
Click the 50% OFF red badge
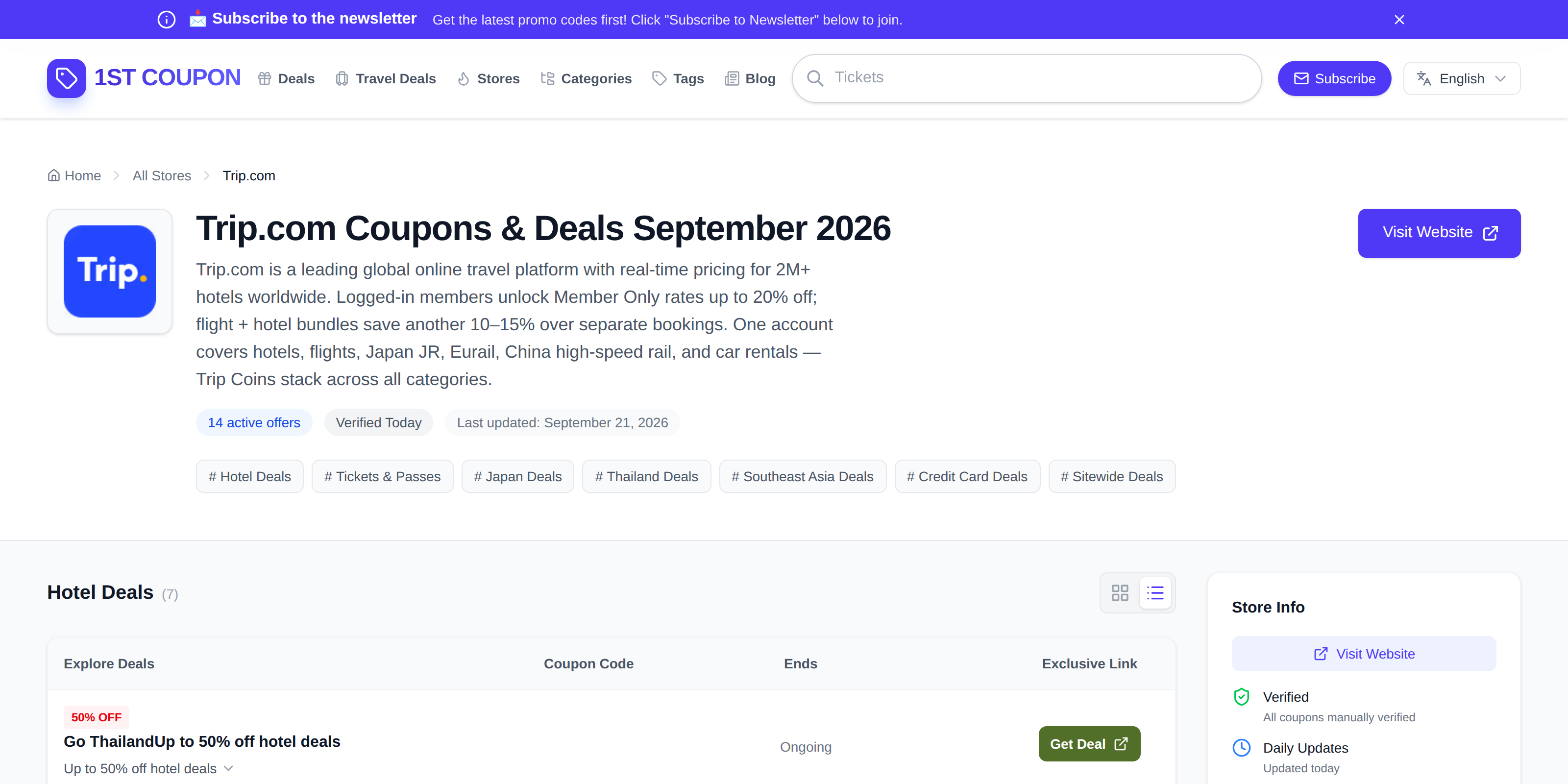96,717
